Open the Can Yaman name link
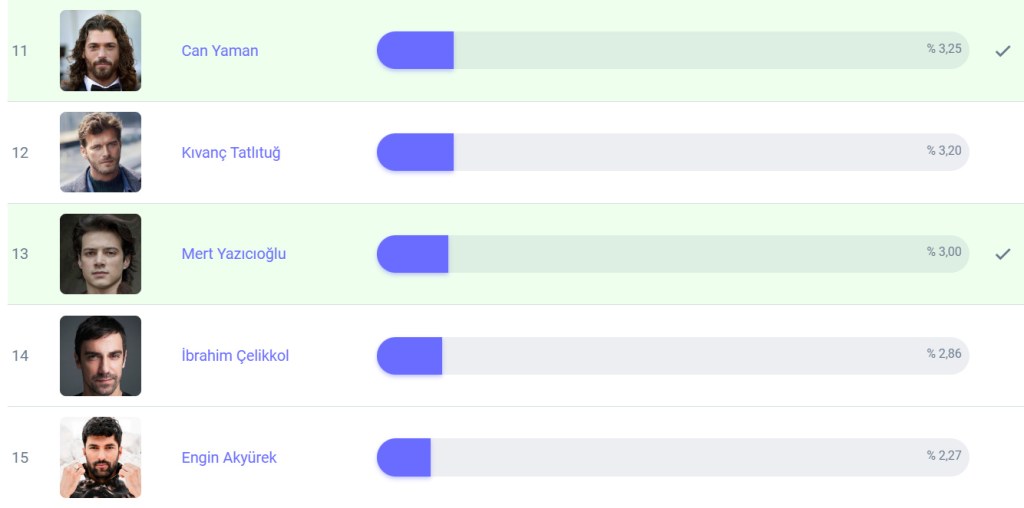Image resolution: width=1024 pixels, height=508 pixels. coord(220,51)
